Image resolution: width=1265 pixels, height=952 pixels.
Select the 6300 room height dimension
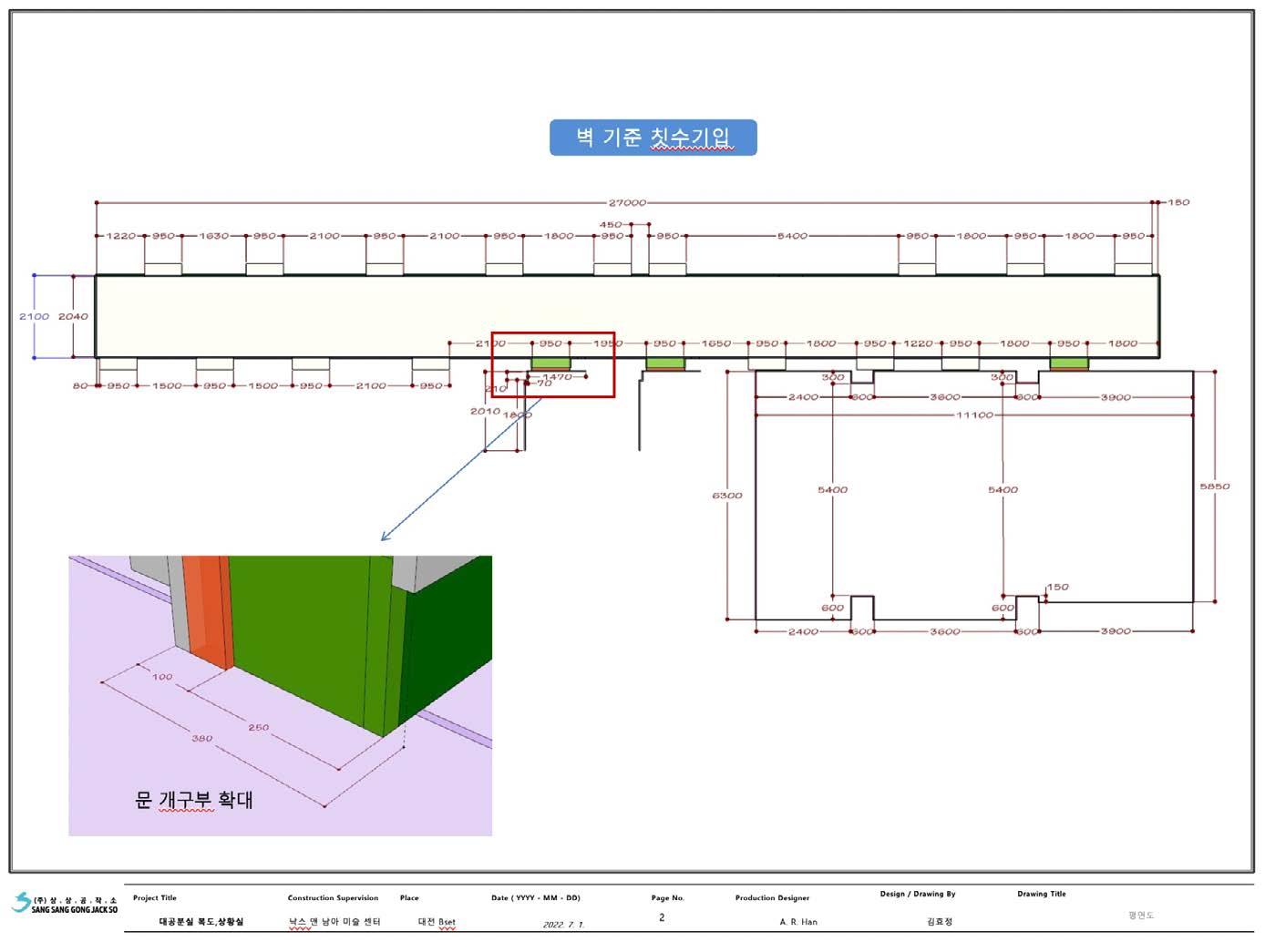pyautogui.click(x=727, y=496)
